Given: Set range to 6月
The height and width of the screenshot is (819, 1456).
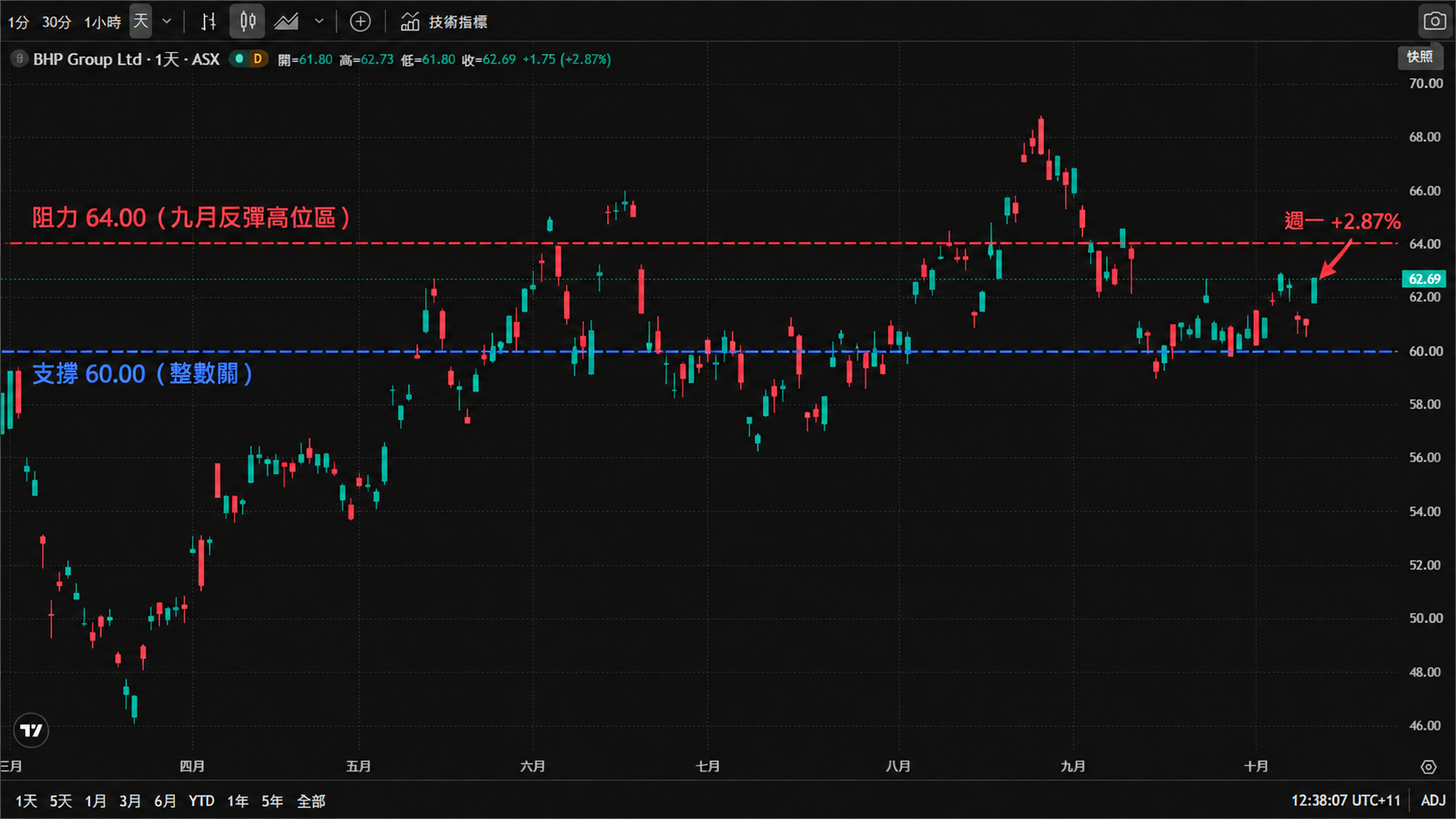Looking at the screenshot, I should [x=165, y=801].
